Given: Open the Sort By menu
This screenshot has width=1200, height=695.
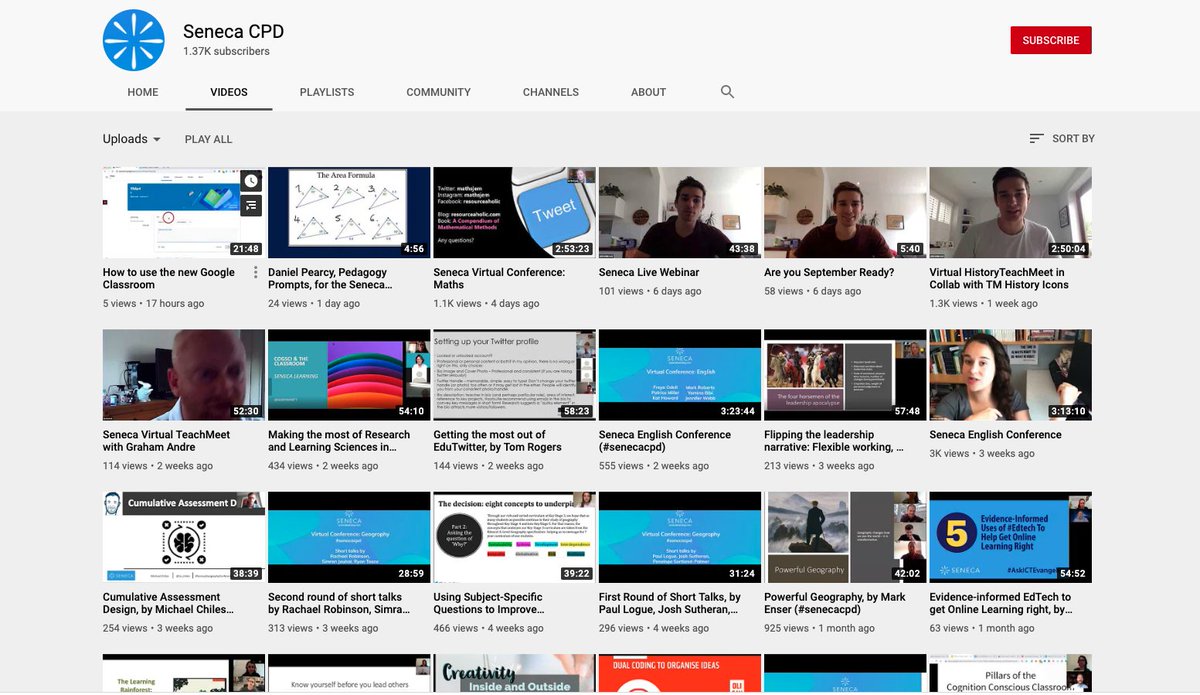Looking at the screenshot, I should [1062, 139].
